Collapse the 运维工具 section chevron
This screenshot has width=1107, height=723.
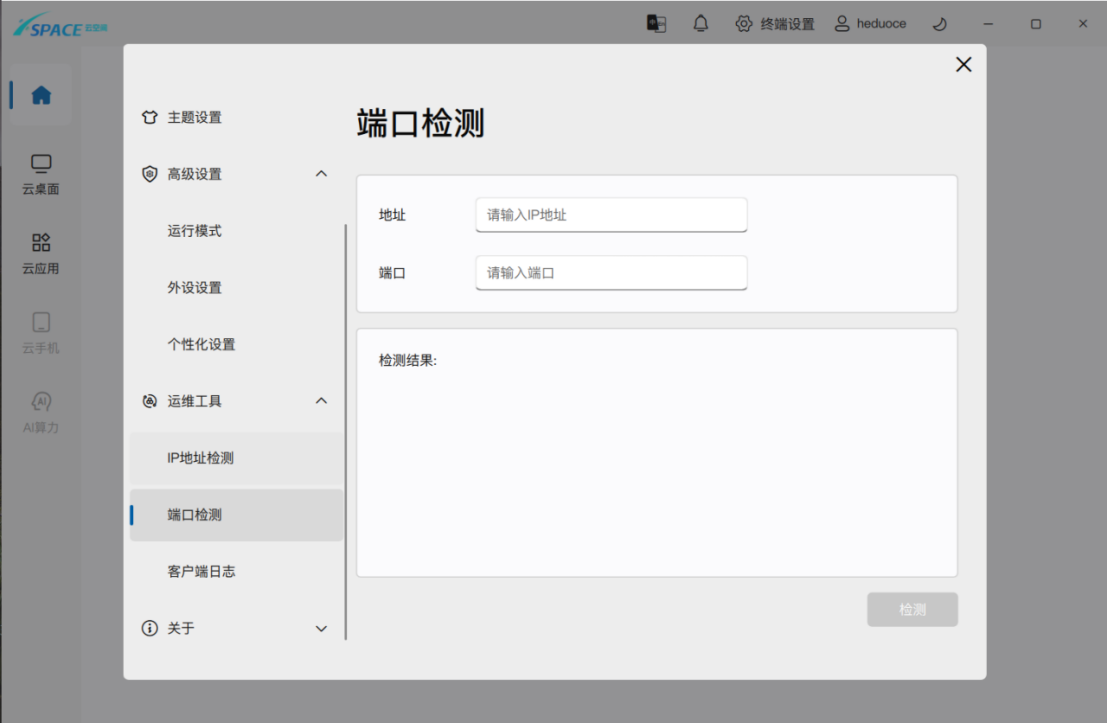(321, 401)
